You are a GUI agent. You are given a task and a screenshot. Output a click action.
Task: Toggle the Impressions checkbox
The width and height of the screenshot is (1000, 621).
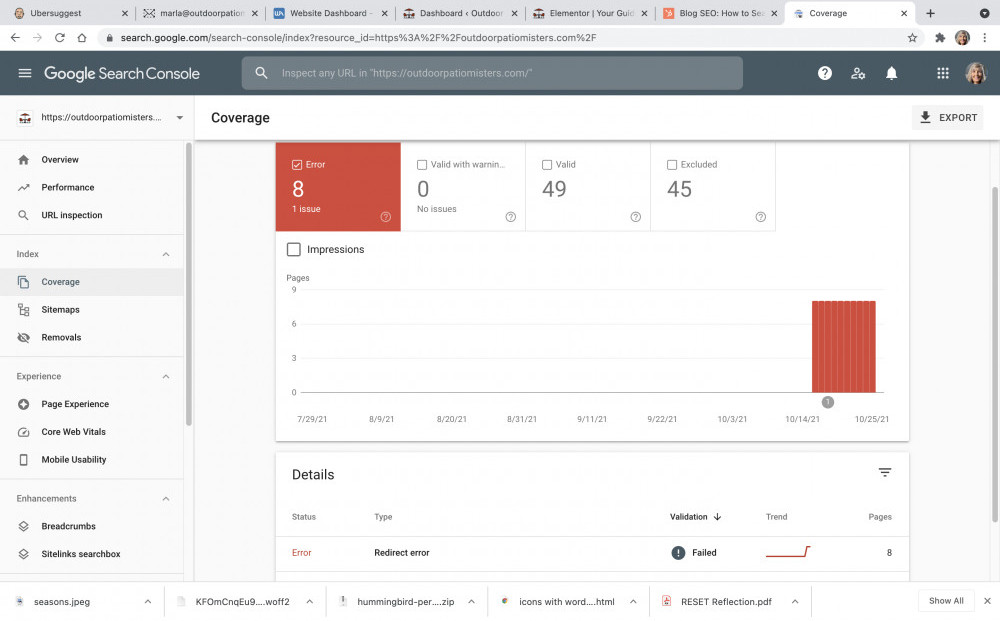point(294,250)
